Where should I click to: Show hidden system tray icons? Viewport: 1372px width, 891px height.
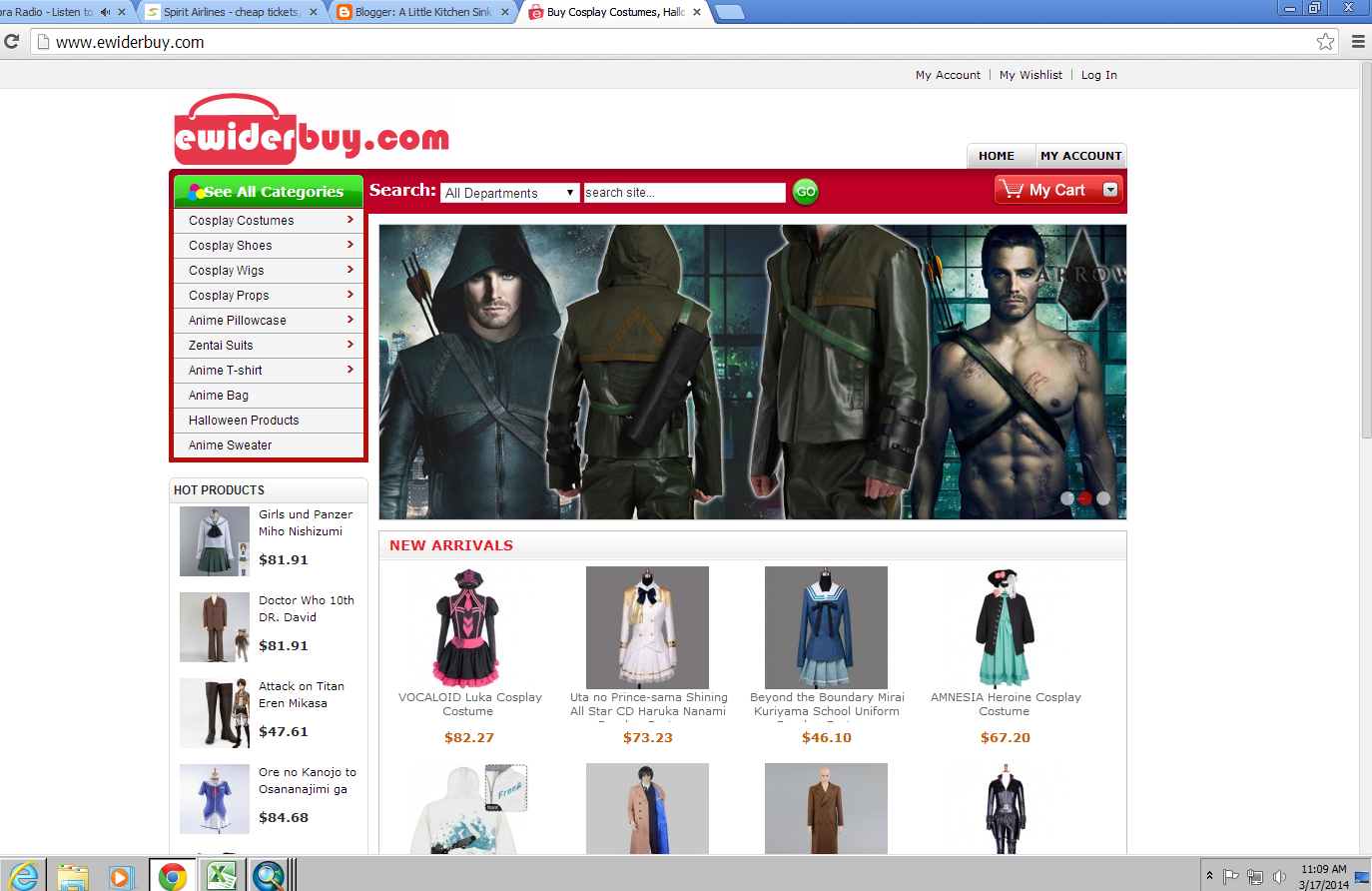pyautogui.click(x=1209, y=876)
